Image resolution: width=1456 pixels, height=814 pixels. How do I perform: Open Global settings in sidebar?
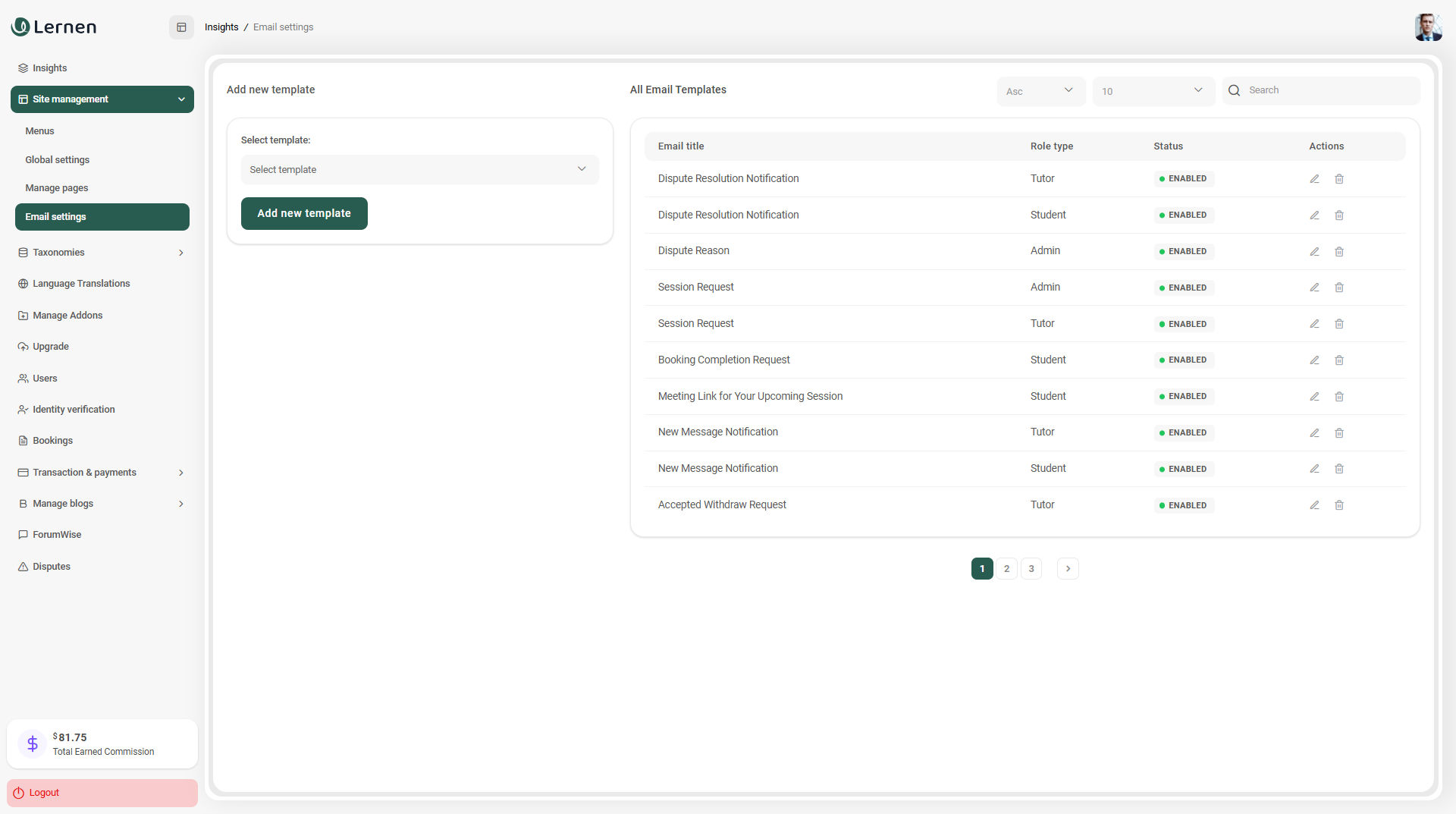(x=58, y=160)
